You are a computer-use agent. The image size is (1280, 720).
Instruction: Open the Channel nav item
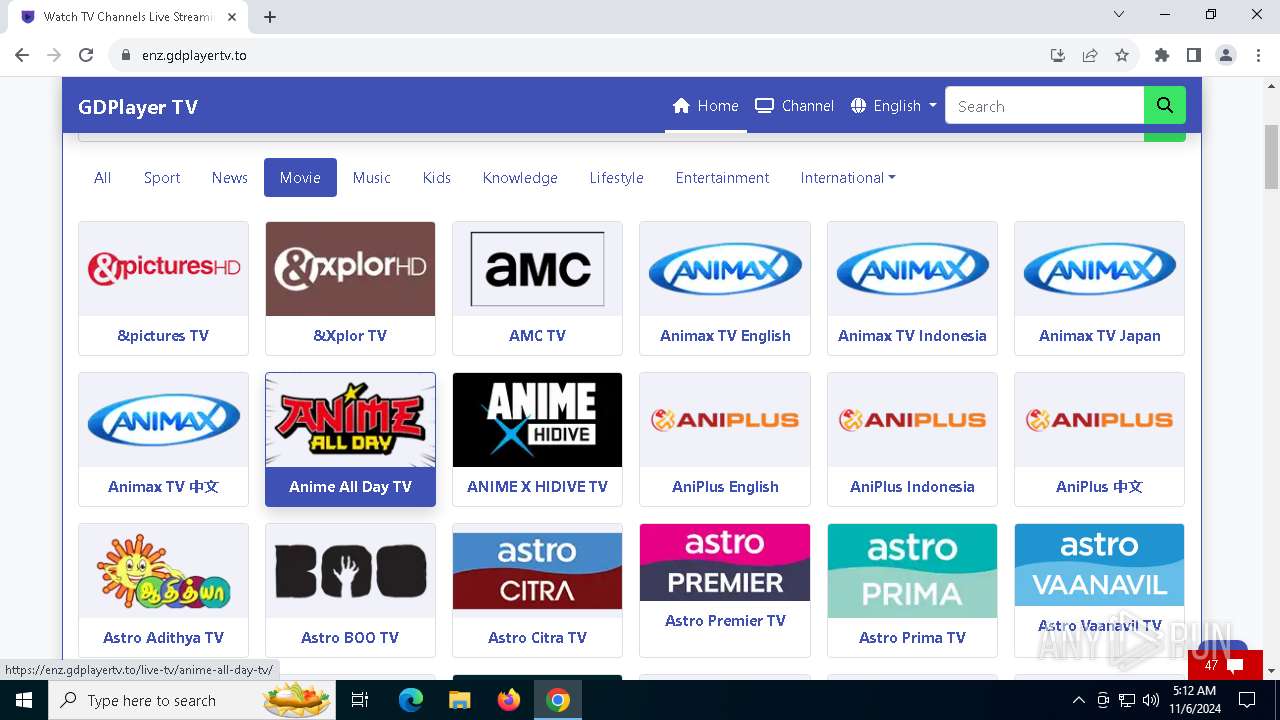(x=795, y=105)
